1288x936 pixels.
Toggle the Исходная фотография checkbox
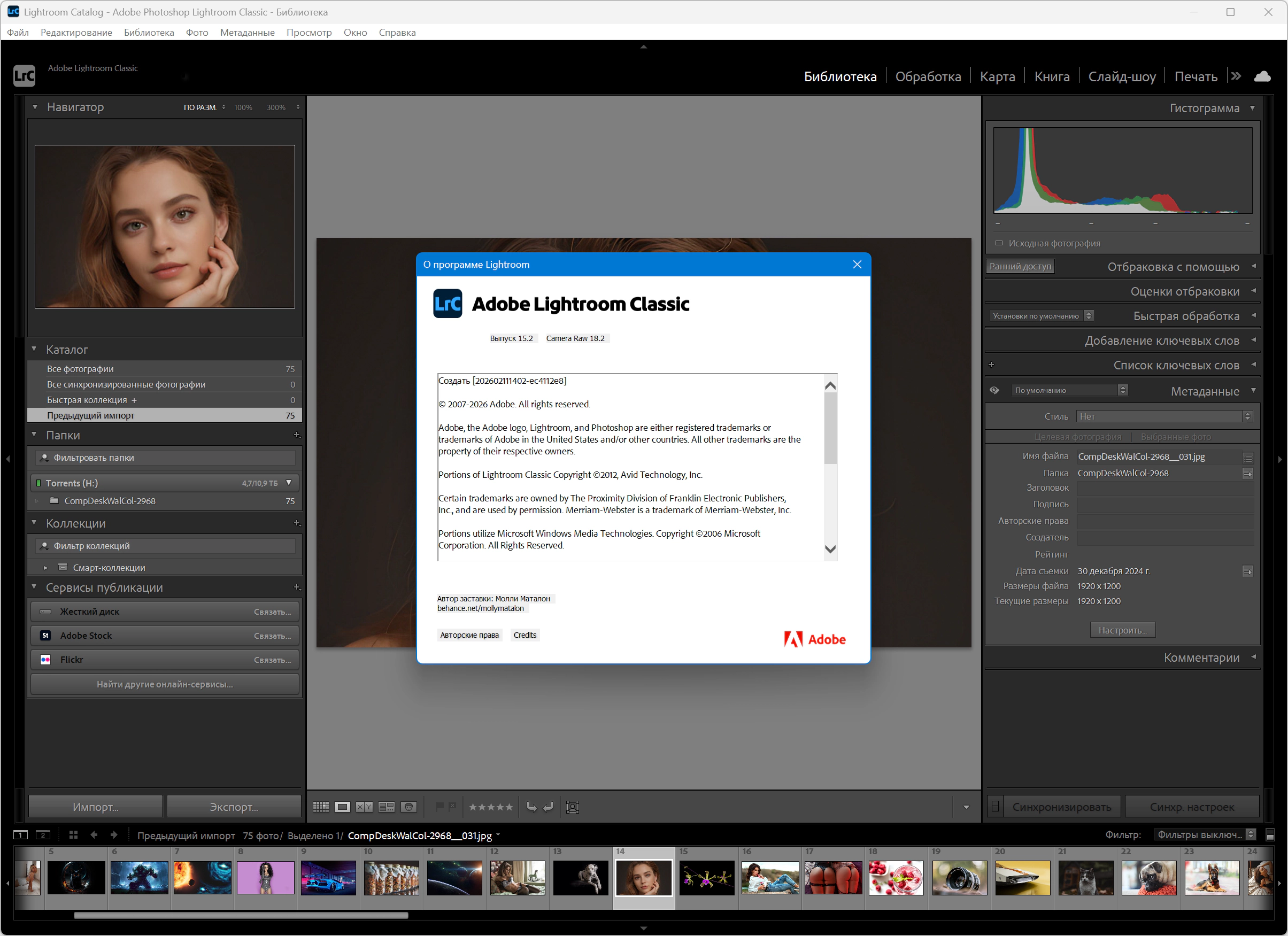999,243
